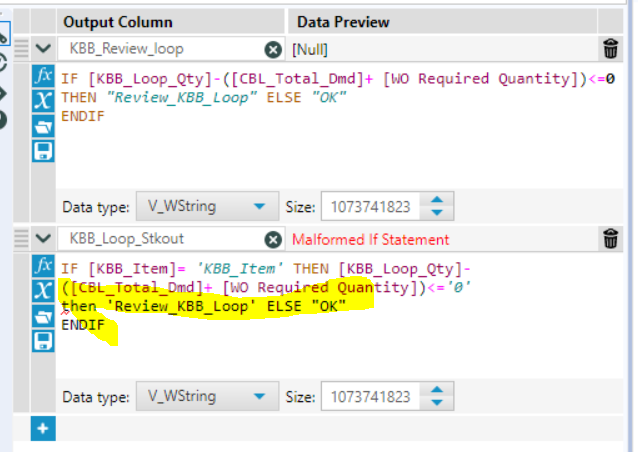Delete the KBB_Loop_Stkout expression
Image resolution: width=638 pixels, height=452 pixels.
610,238
